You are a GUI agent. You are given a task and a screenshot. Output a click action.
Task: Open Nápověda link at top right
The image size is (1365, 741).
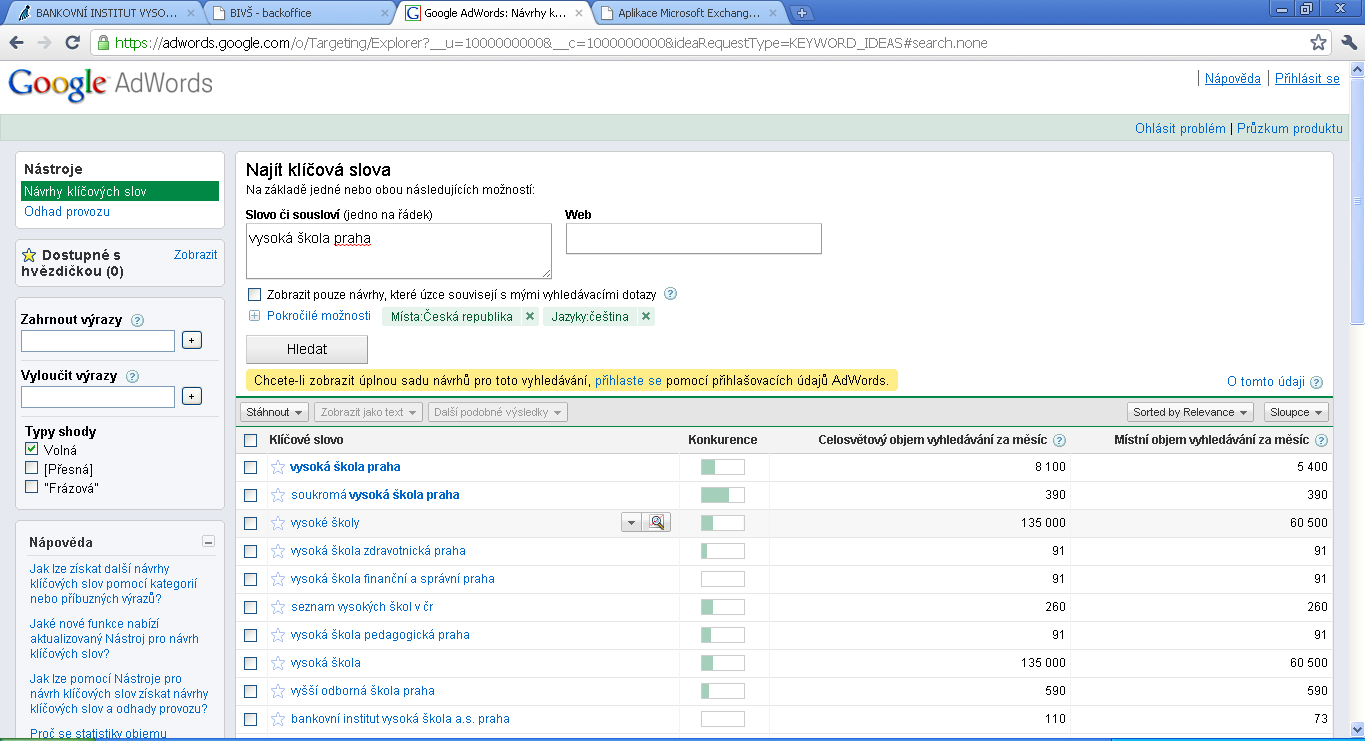[1232, 79]
